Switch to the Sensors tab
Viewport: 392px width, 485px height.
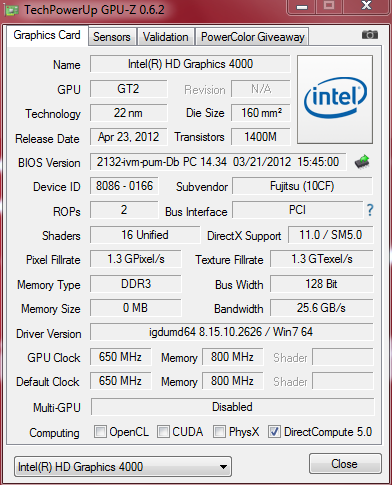click(x=112, y=37)
